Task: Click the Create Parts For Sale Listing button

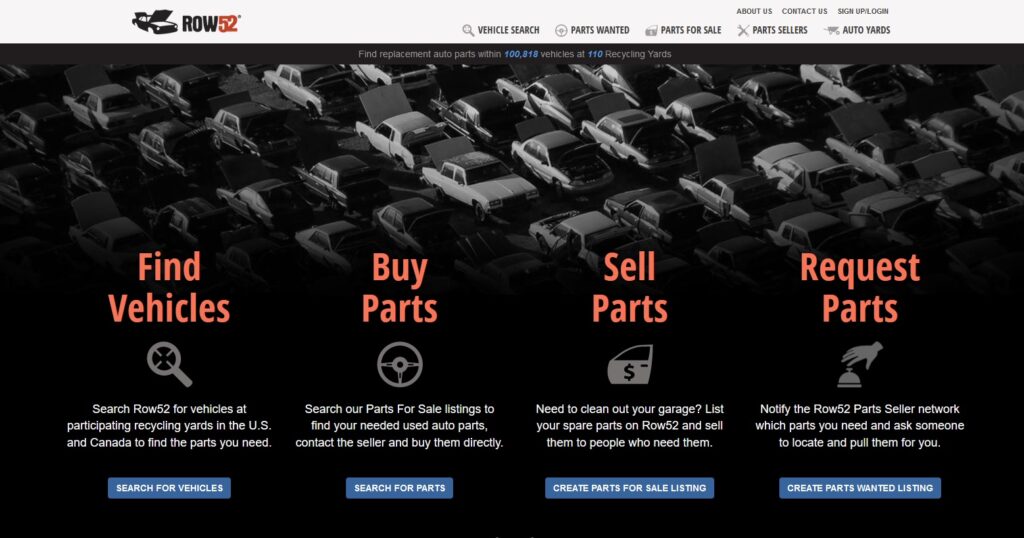Action: tap(630, 488)
